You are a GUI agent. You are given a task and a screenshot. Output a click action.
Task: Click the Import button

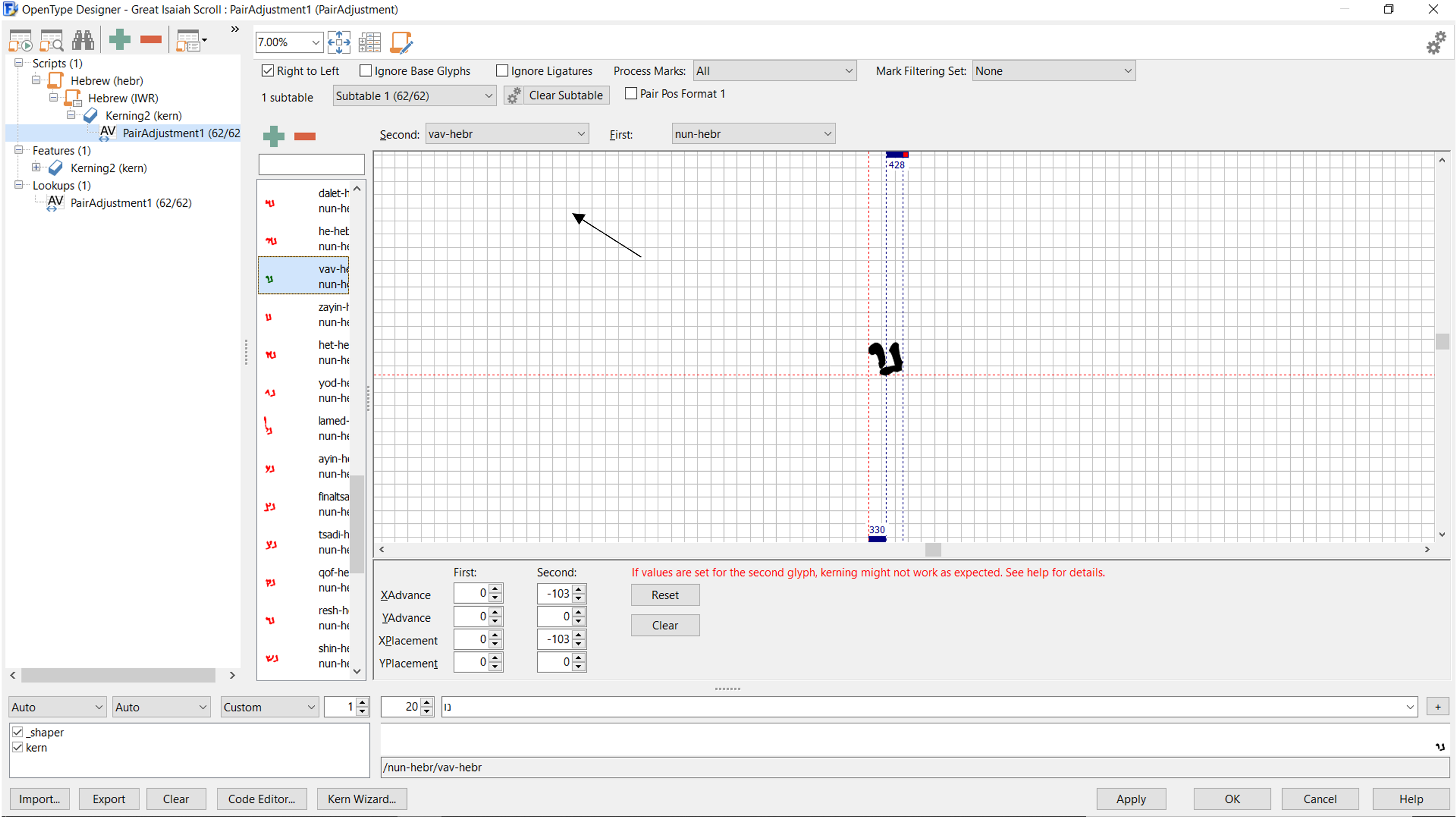point(39,799)
